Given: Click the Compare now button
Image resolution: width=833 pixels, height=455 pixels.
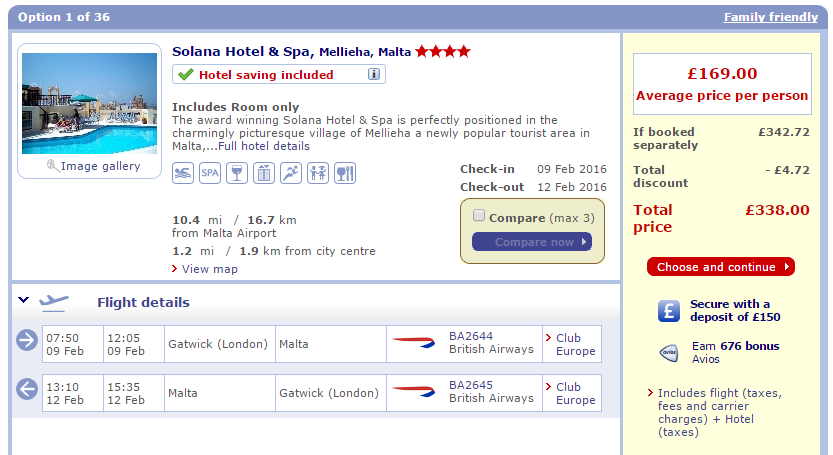Looking at the screenshot, I should tap(532, 242).
